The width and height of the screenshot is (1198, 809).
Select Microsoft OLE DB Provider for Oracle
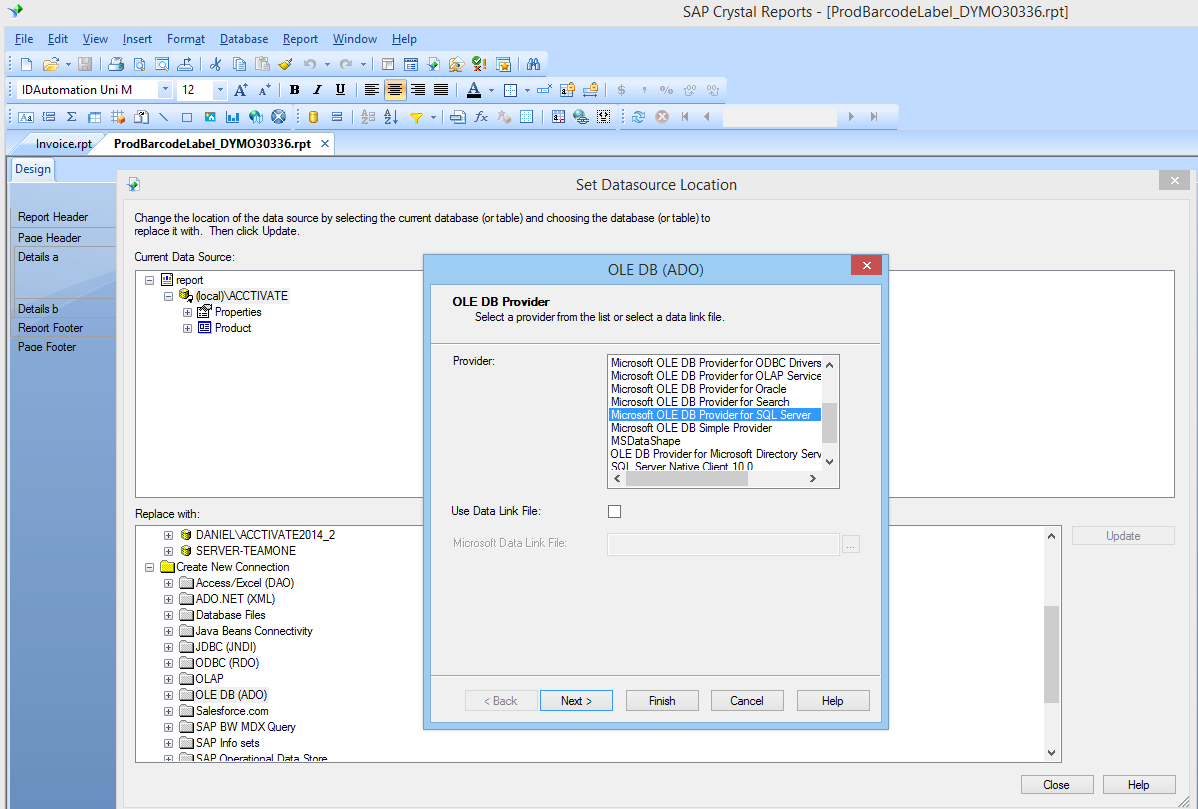point(698,390)
